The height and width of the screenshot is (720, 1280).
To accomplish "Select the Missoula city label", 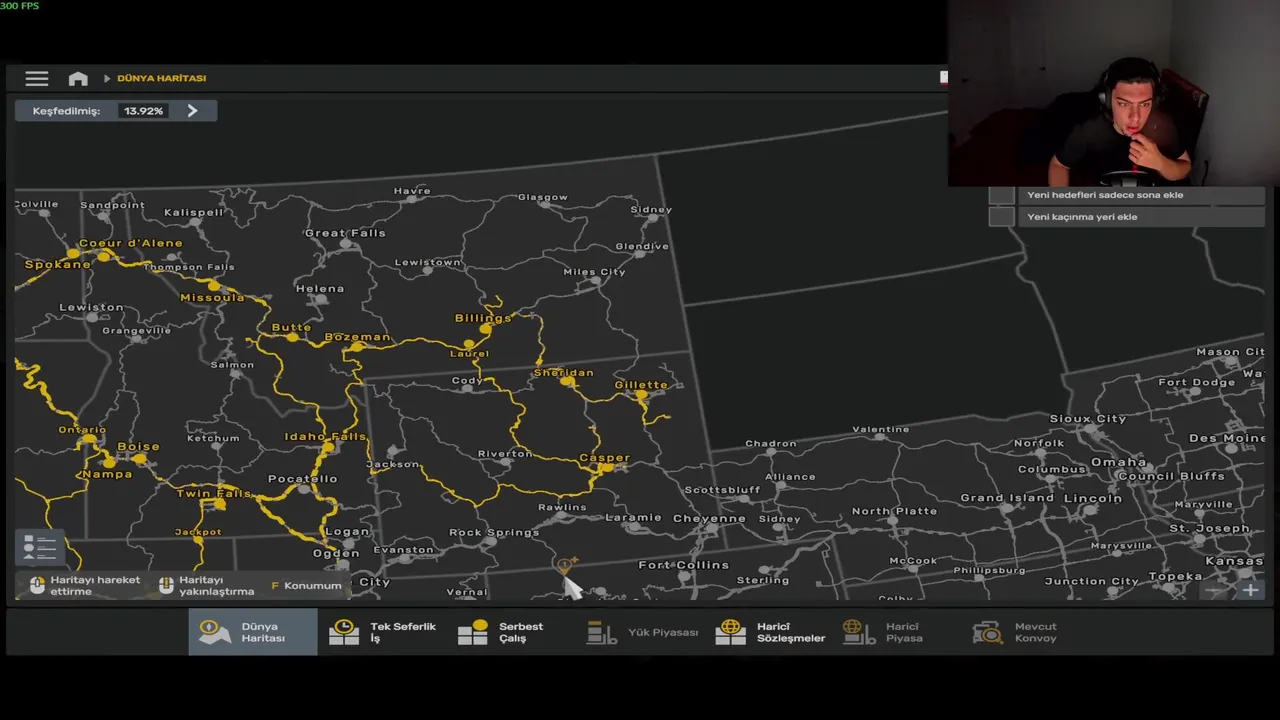I will (212, 297).
